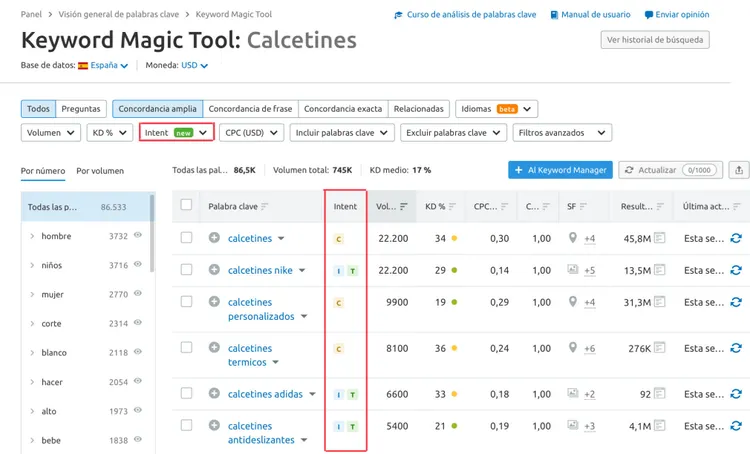Viewport: 750px width, 454px height.
Task: Toggle eye icon for 'niños' group
Action: coord(138,264)
